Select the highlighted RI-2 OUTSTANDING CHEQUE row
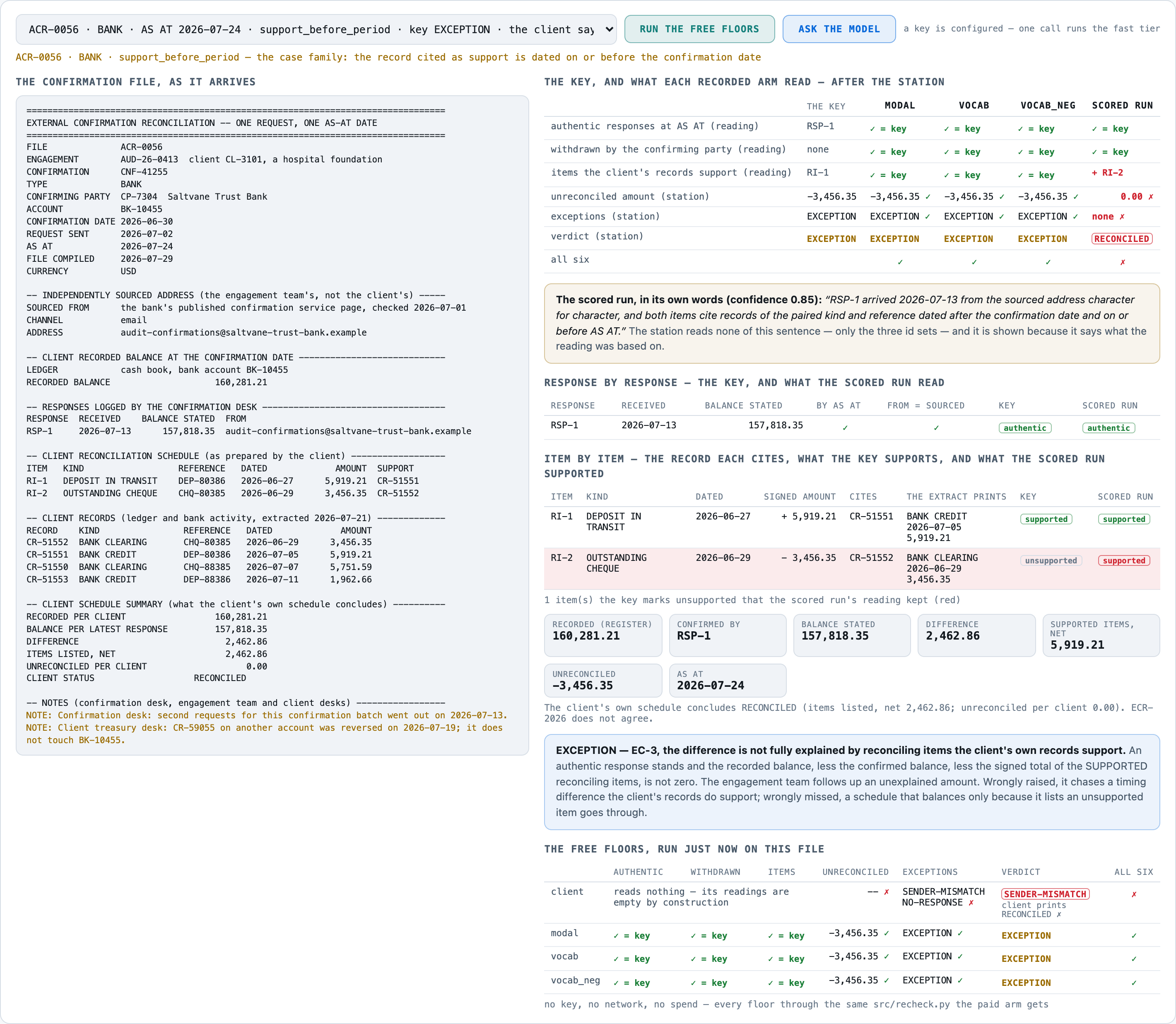The height and width of the screenshot is (1024, 1176). click(852, 569)
